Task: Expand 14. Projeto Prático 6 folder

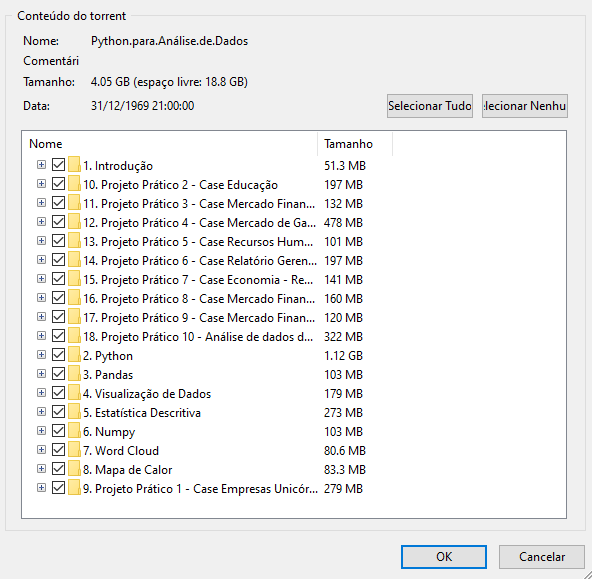Action: coord(42,260)
